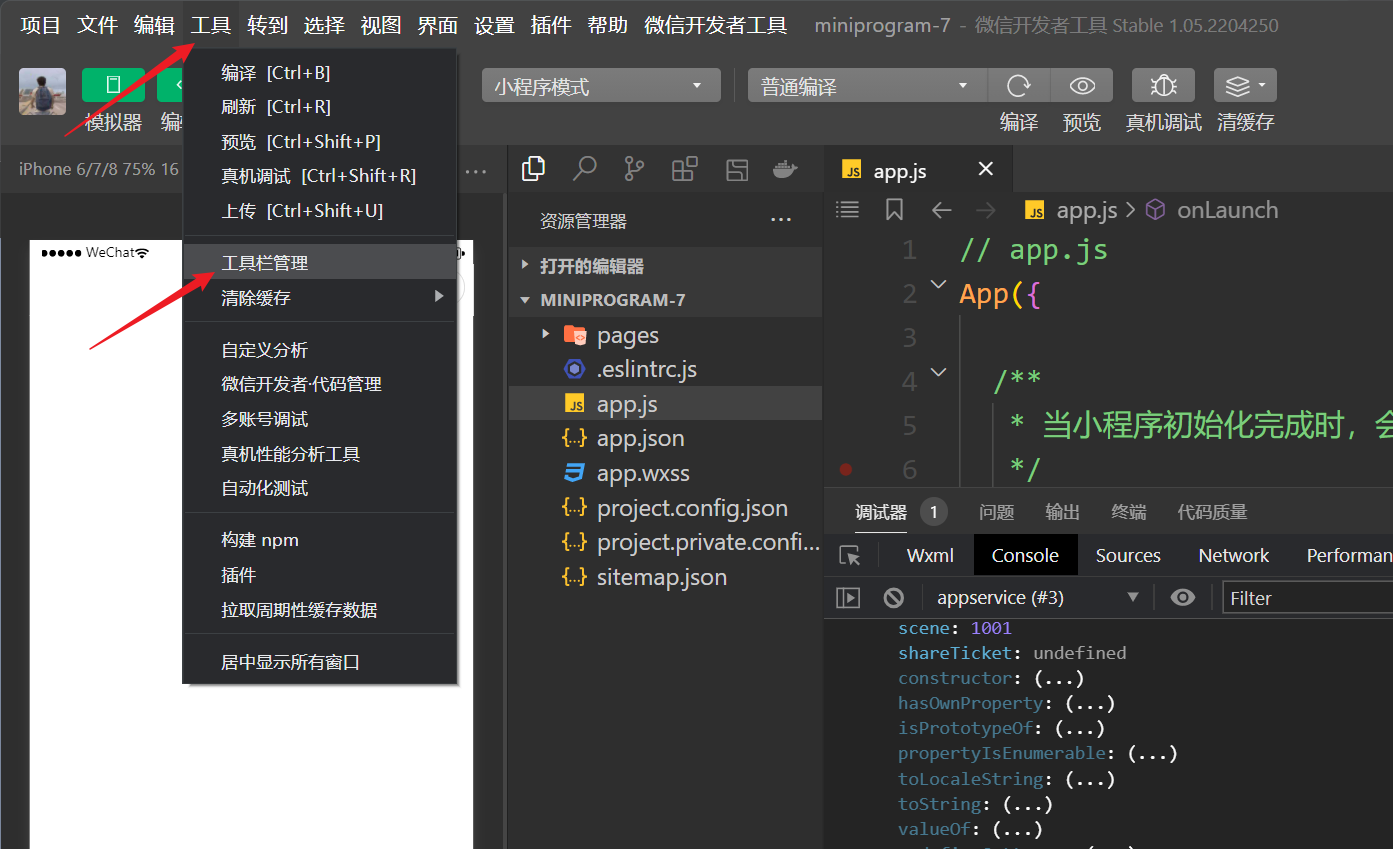Toggle the console live expression eye icon
The image size is (1393, 849).
click(x=1183, y=598)
